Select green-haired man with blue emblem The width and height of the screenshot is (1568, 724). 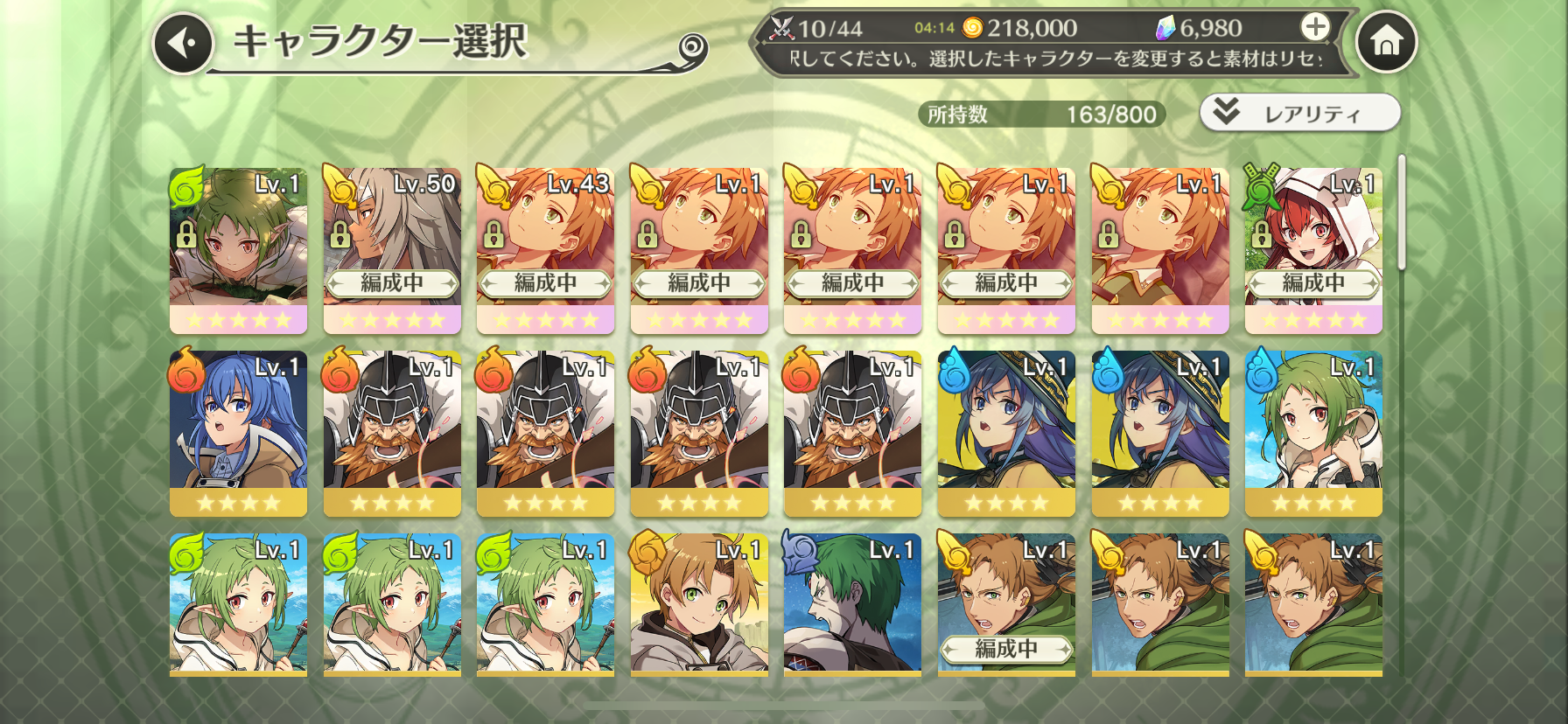pyautogui.click(x=852, y=605)
